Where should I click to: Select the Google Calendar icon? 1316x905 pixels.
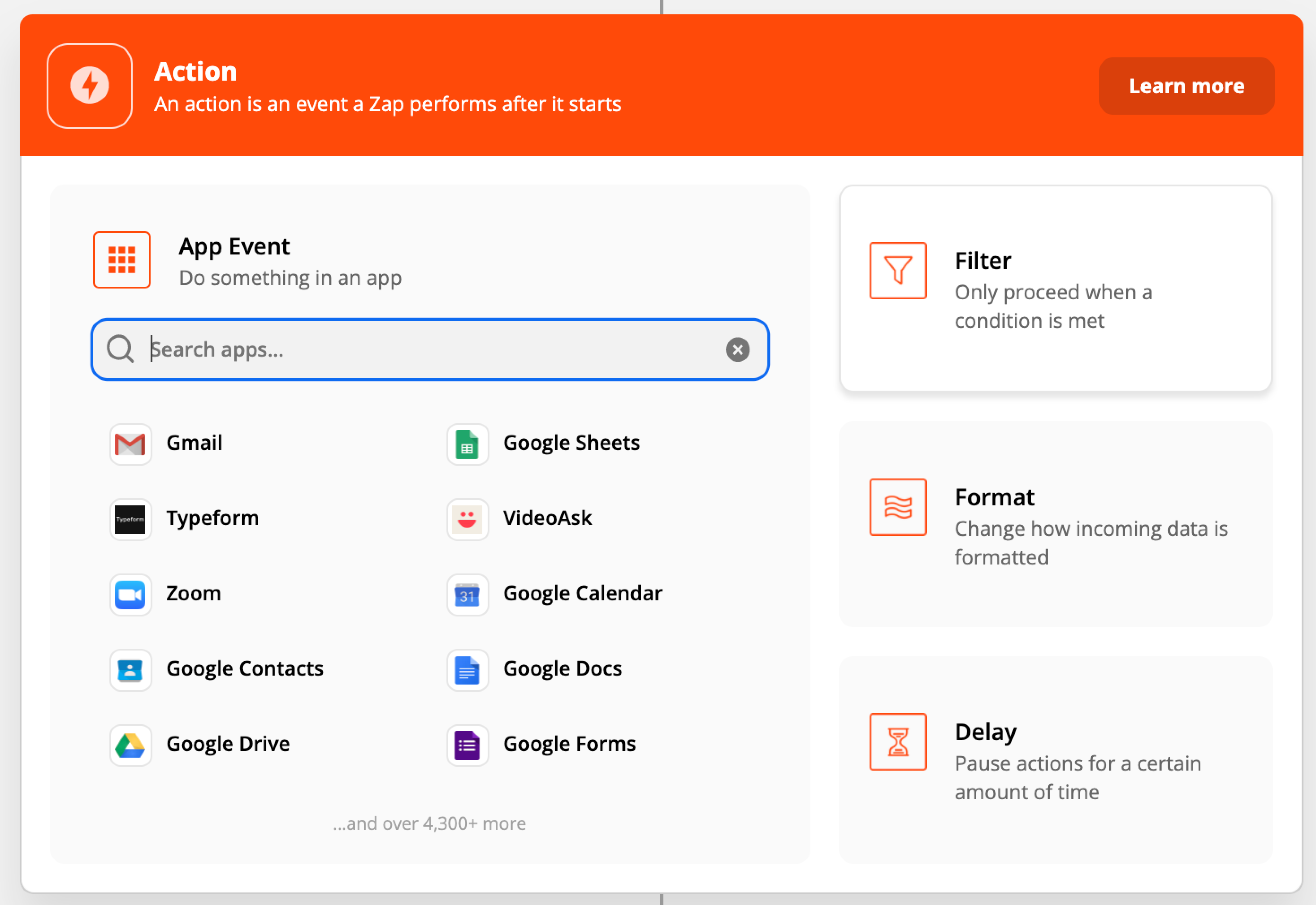pyautogui.click(x=468, y=595)
